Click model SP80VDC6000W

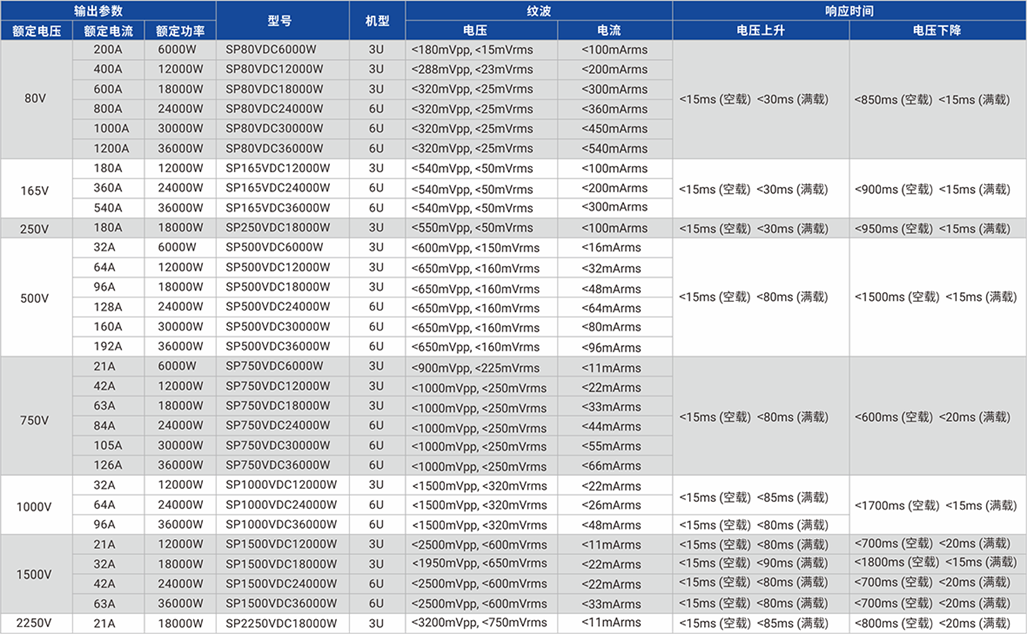[271, 50]
